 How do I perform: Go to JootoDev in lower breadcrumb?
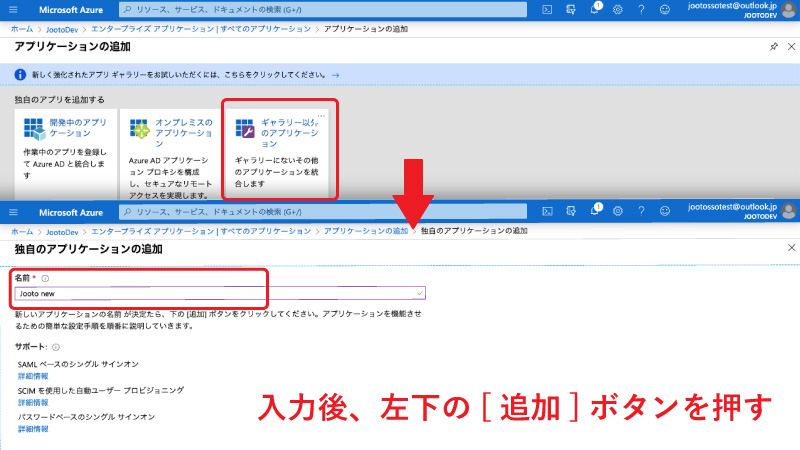[x=62, y=232]
